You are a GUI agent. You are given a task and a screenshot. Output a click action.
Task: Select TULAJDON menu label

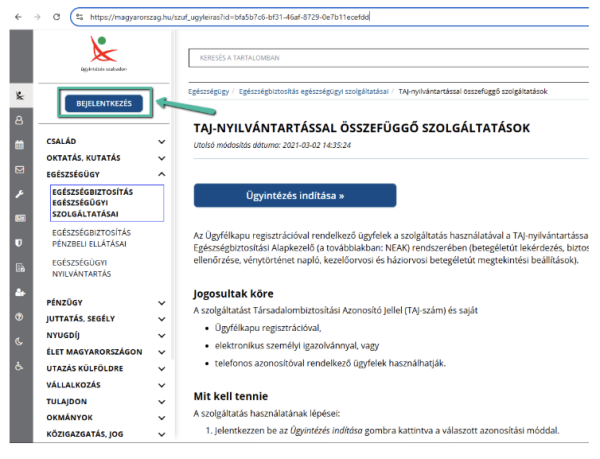pyautogui.click(x=67, y=401)
